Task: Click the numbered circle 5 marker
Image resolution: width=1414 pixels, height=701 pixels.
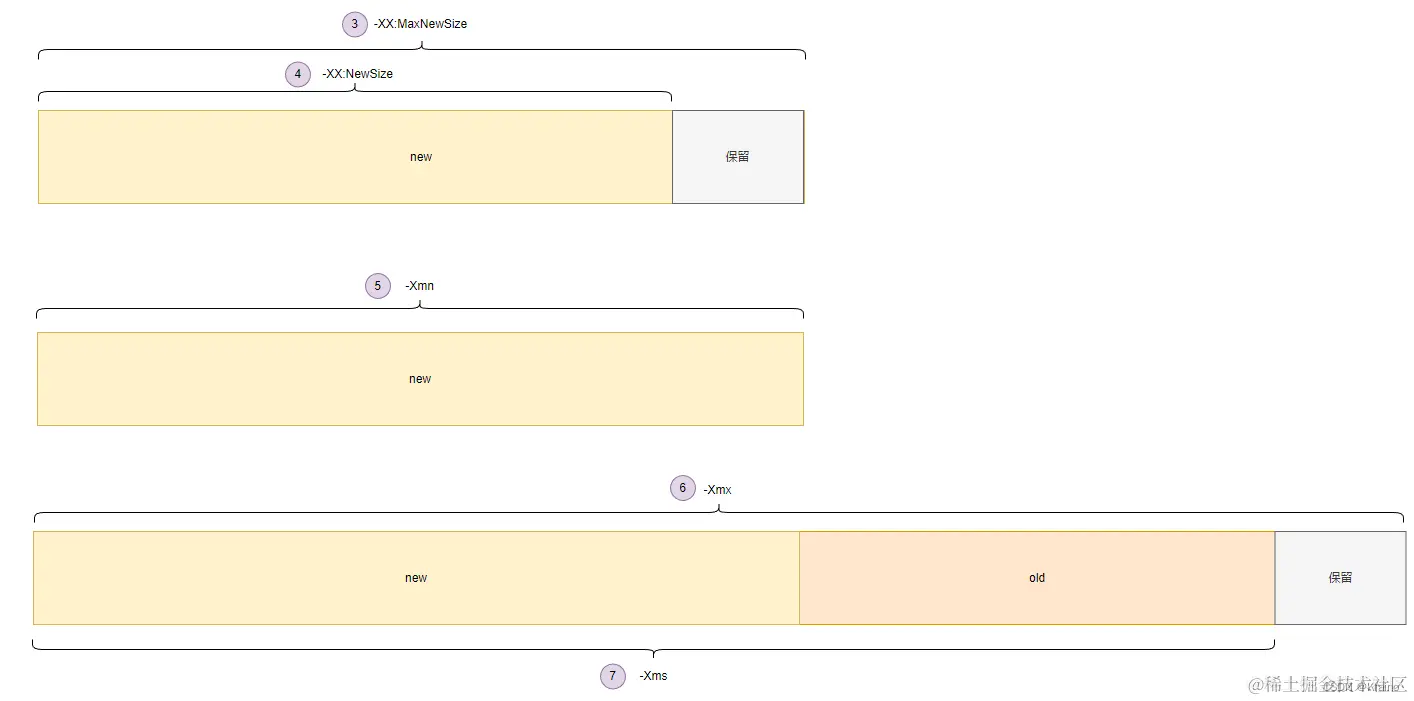Action: (x=378, y=286)
